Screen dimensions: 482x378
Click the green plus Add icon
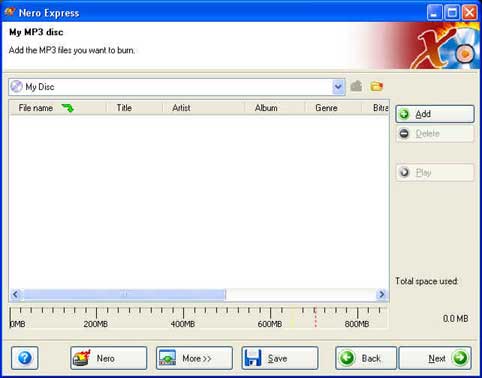404,114
